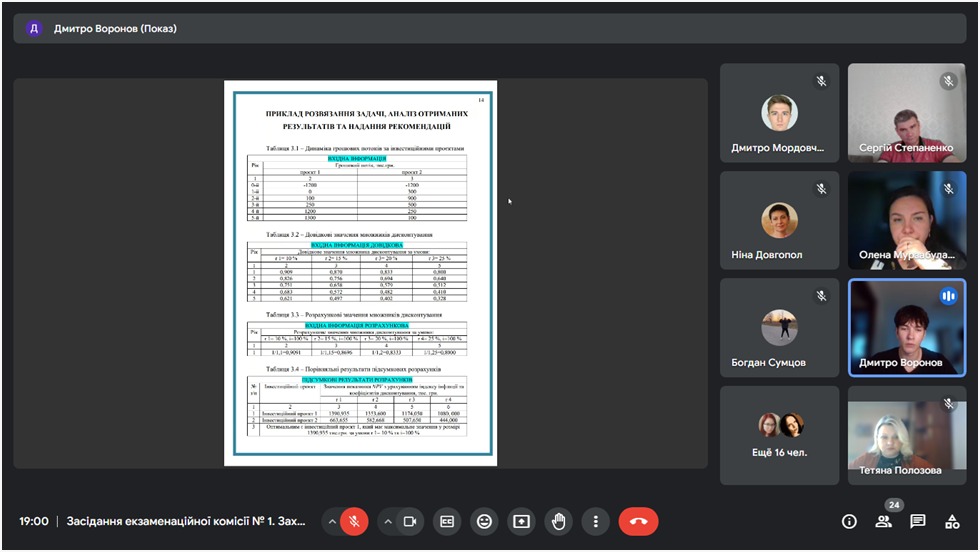Open the three-dot more options menu
This screenshot has height=552, width=980.
tap(595, 521)
